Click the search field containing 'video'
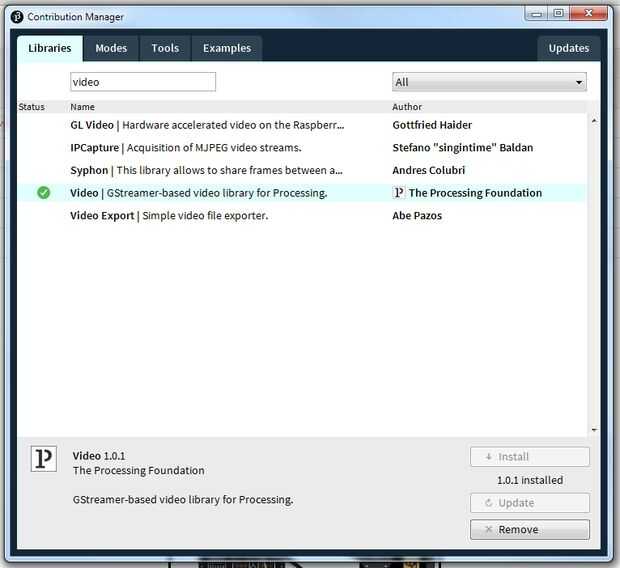This screenshot has width=620, height=568. 143,82
